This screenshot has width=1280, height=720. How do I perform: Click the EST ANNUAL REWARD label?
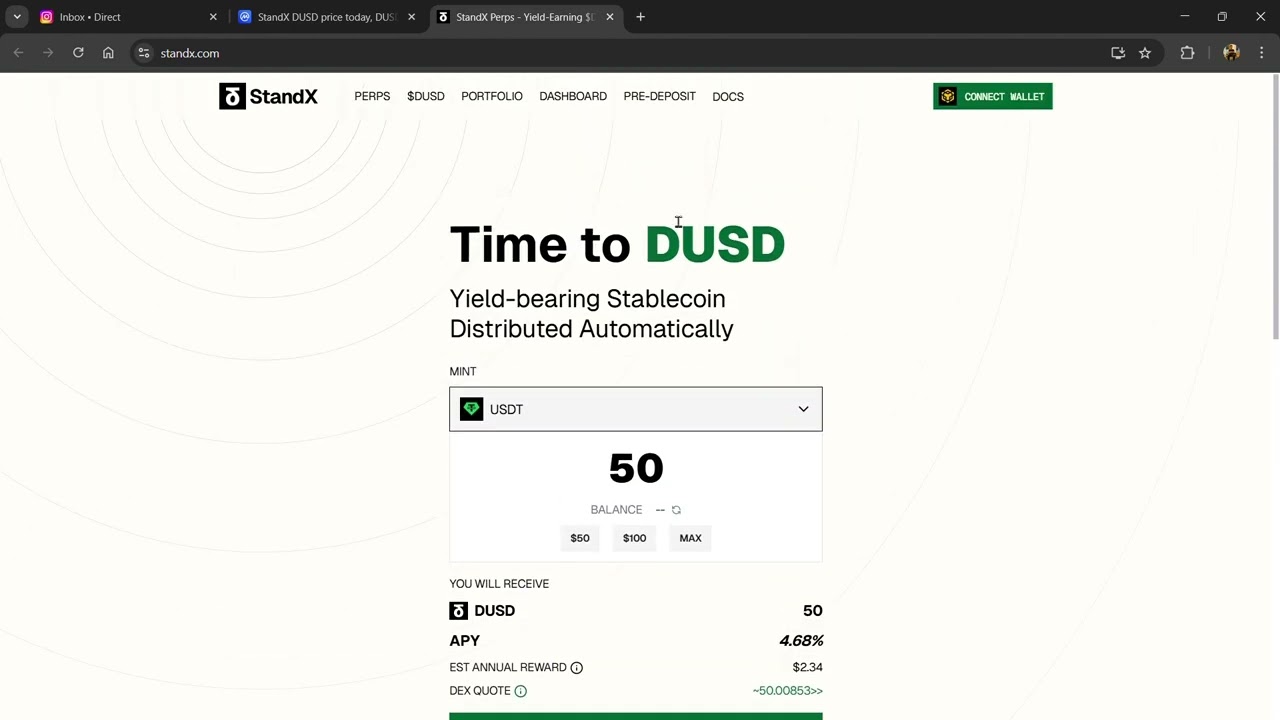pyautogui.click(x=508, y=667)
